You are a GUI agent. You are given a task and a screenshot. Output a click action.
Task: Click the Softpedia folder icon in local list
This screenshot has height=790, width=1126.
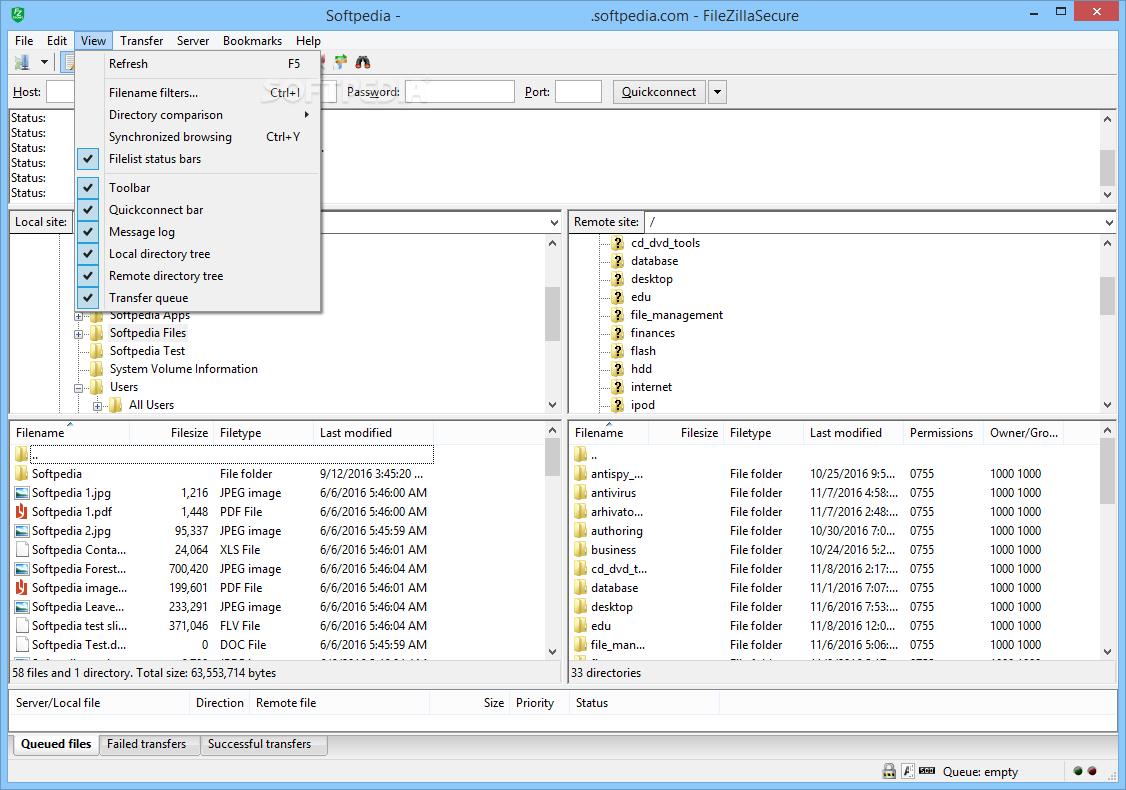coord(22,473)
